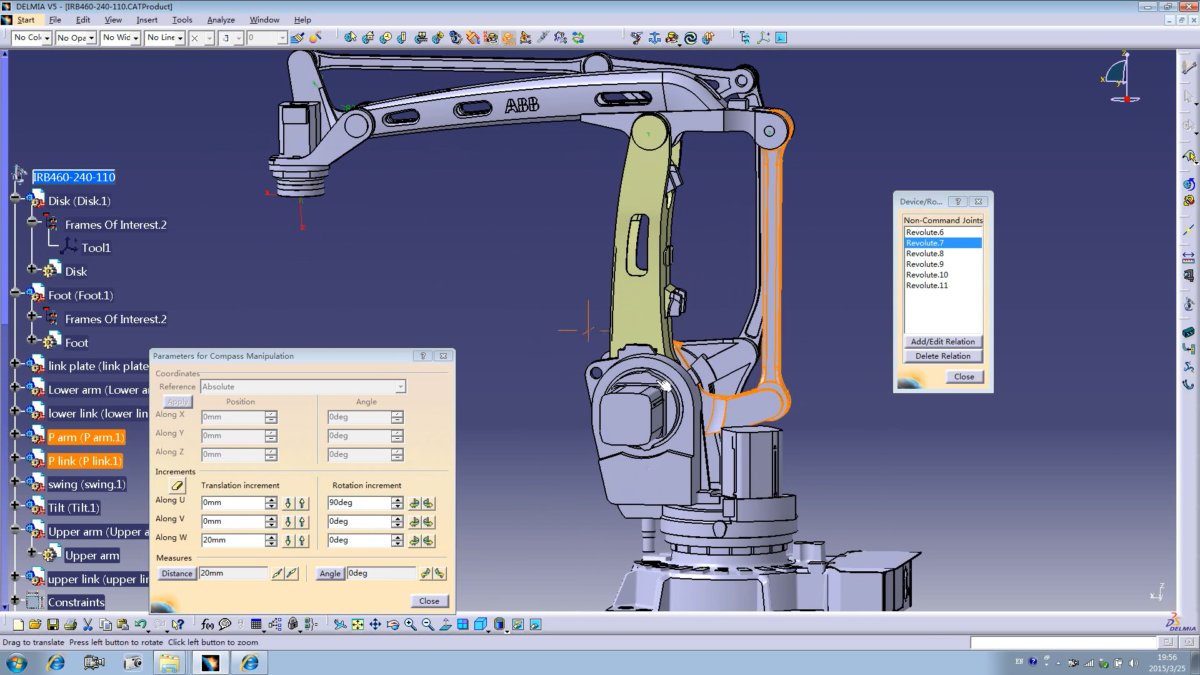
Task: Open the Tools menu
Action: pyautogui.click(x=182, y=19)
